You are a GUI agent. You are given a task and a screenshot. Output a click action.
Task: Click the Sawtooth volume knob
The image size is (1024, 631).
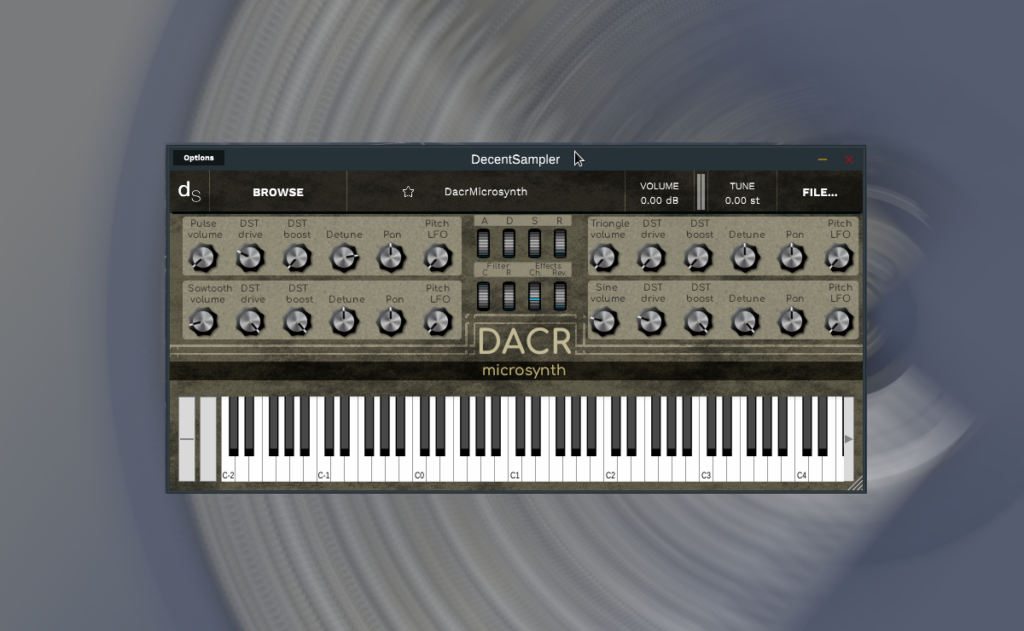(x=203, y=322)
